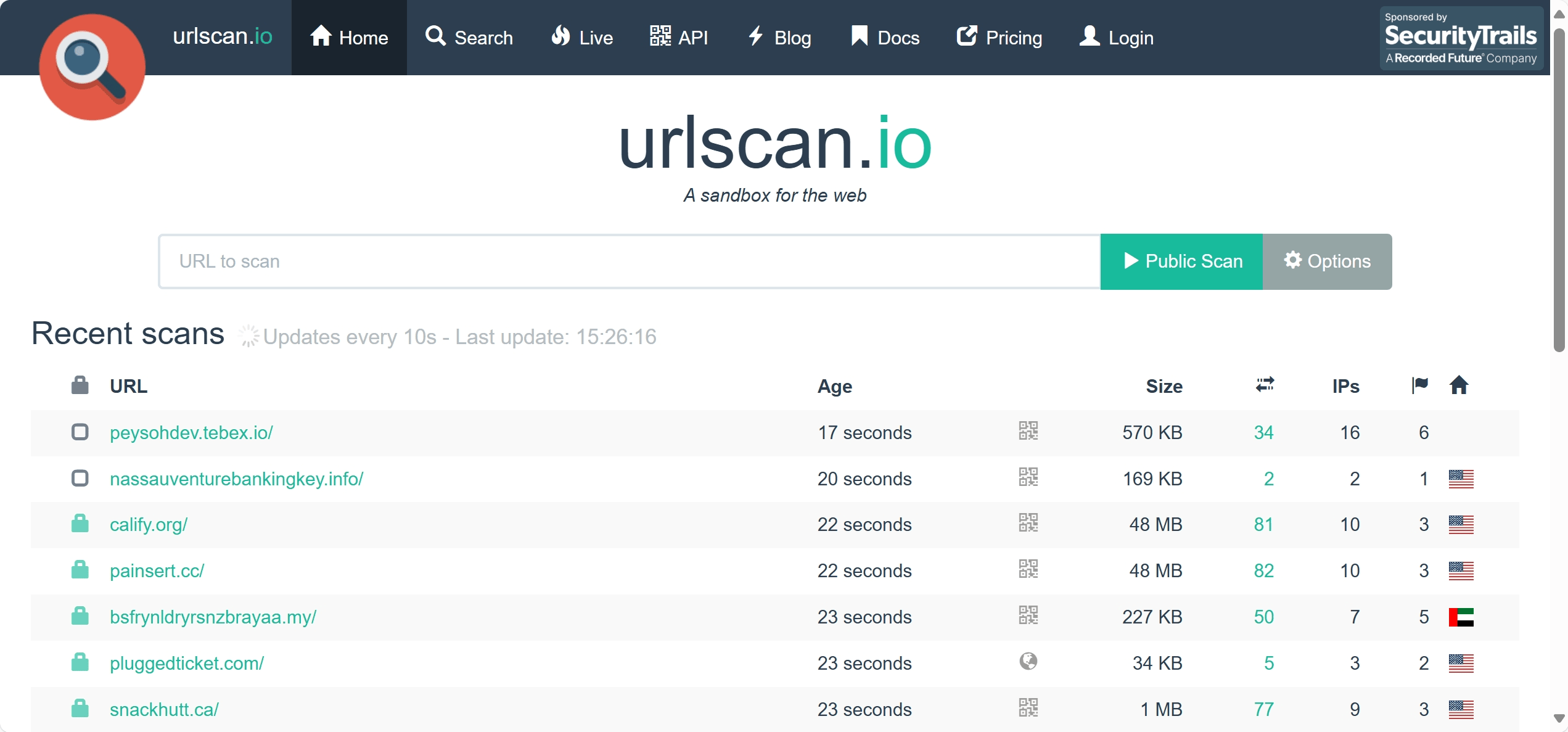Click the IPs column header
This screenshot has height=732, width=1568.
tap(1346, 386)
